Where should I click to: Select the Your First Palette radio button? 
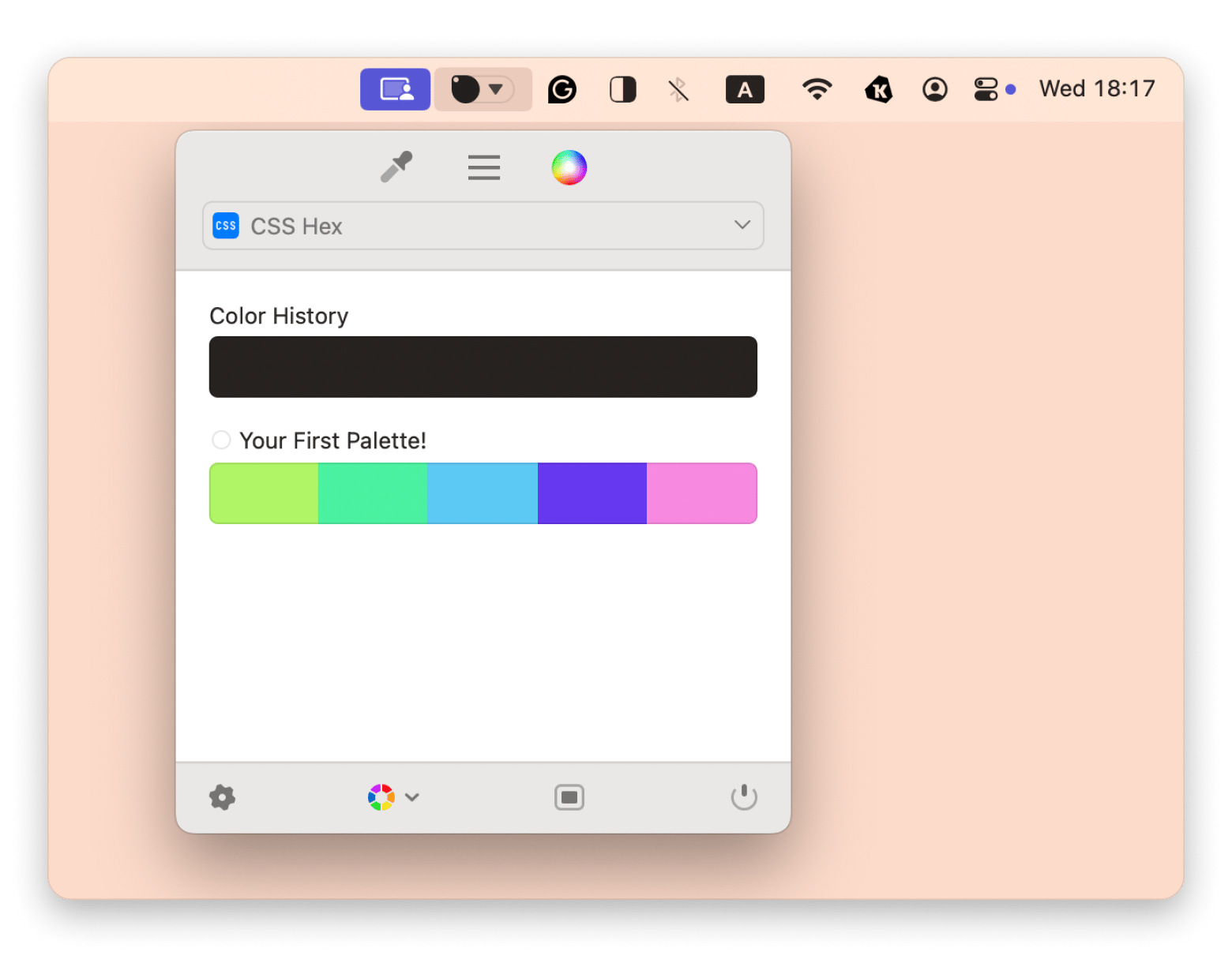tap(221, 440)
